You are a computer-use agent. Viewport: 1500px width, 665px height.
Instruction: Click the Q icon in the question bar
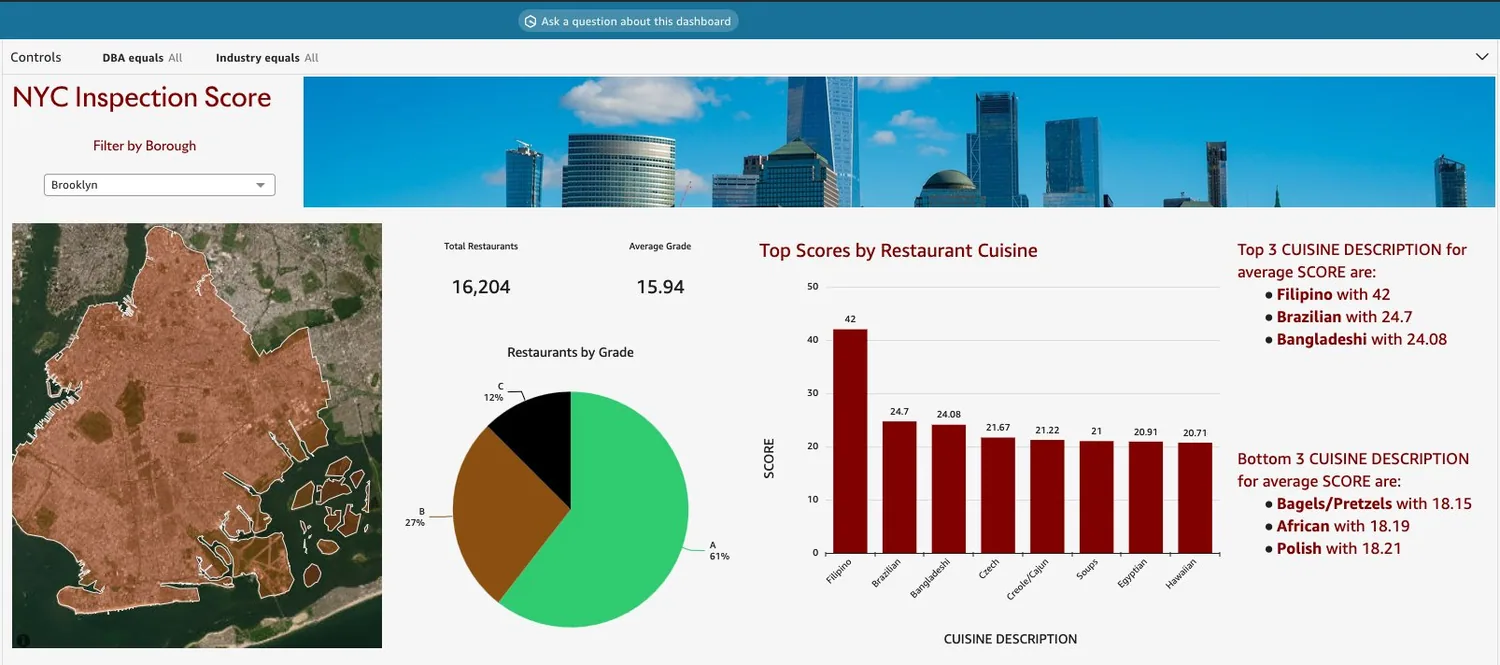click(530, 21)
